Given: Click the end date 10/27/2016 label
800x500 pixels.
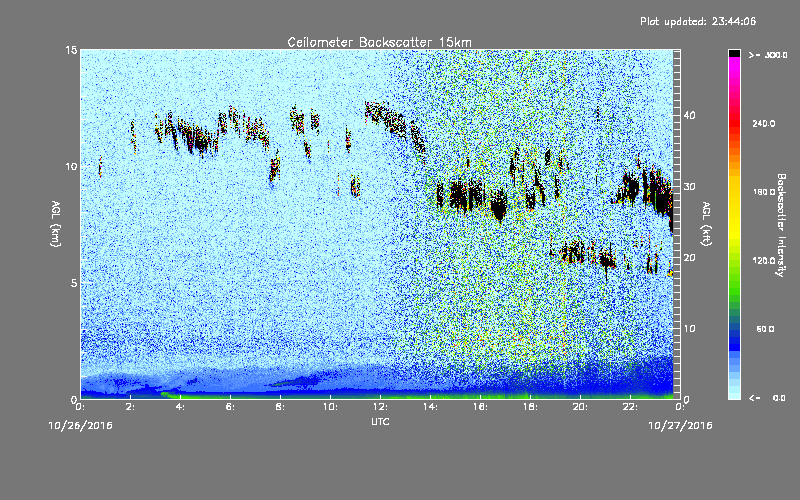Looking at the screenshot, I should (x=680, y=425).
